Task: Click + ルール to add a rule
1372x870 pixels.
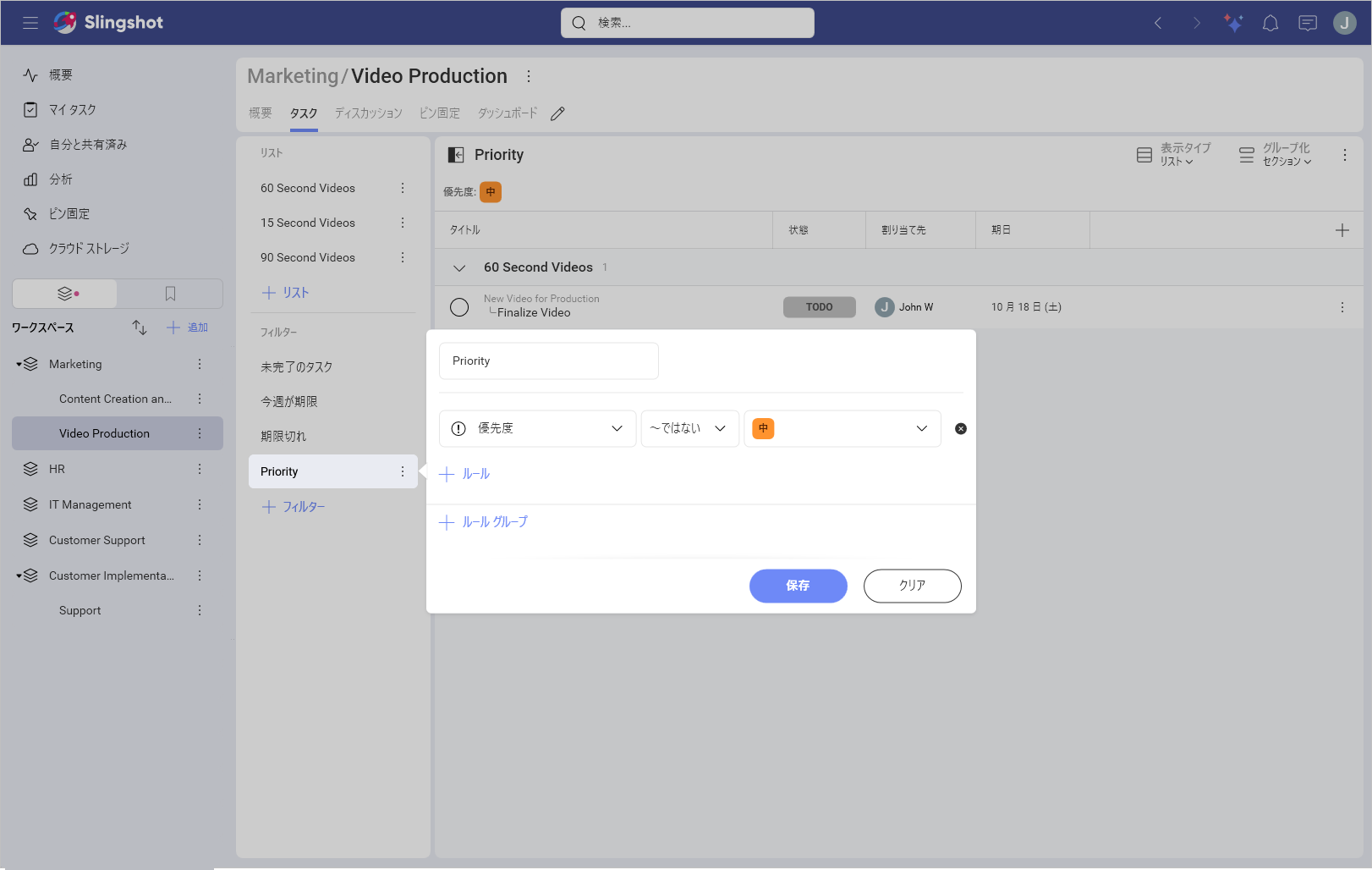Action: 464,474
